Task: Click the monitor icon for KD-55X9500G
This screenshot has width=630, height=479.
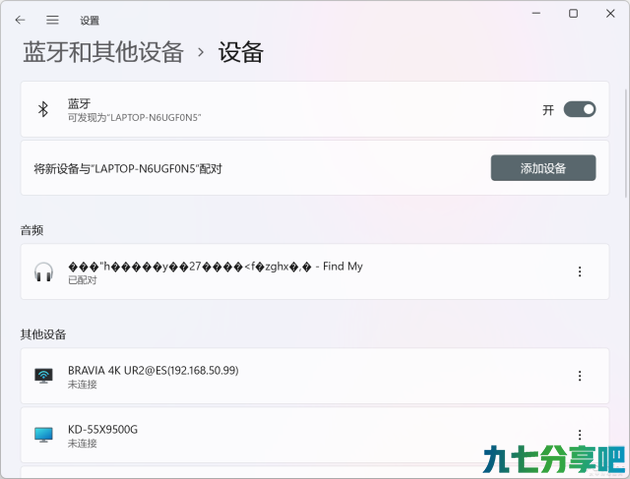Action: (x=43, y=435)
